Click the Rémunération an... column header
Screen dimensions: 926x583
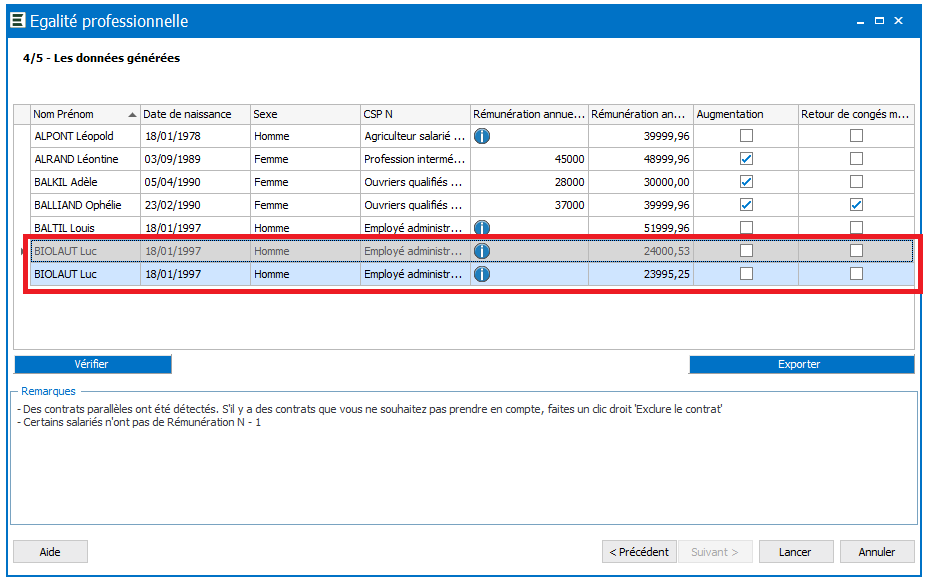click(641, 115)
